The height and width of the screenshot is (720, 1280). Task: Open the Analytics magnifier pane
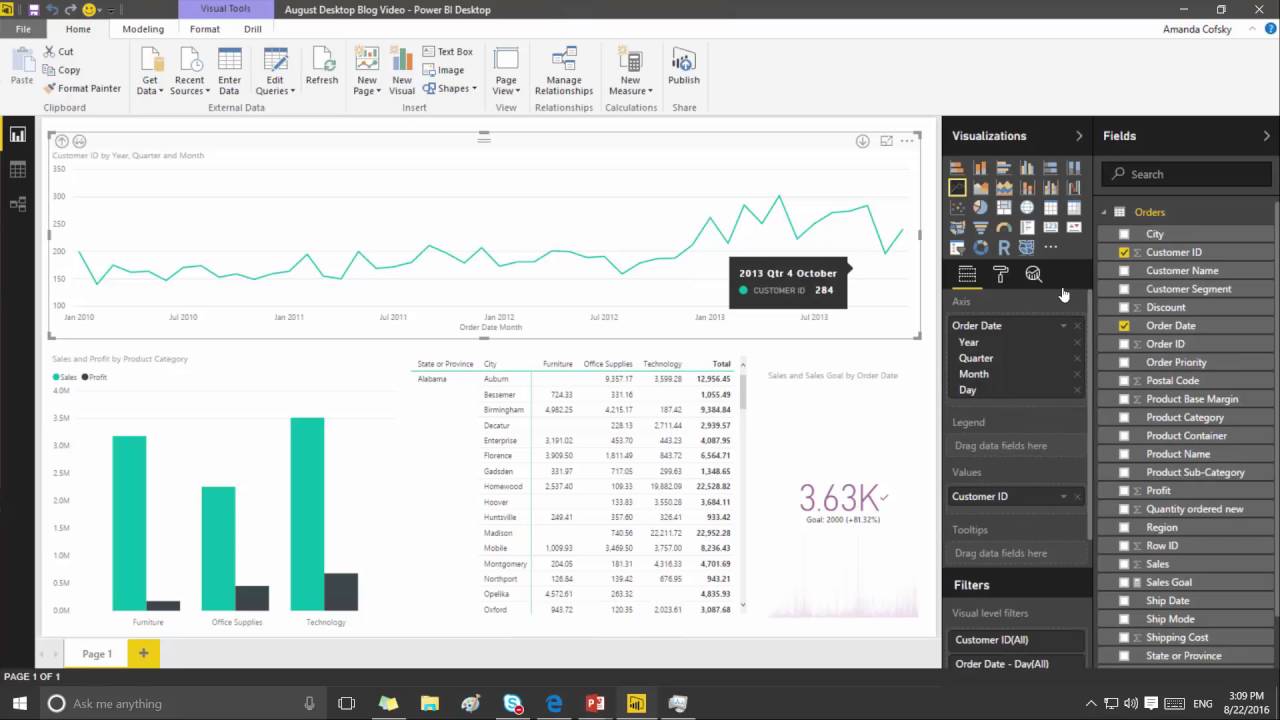[x=1034, y=274]
